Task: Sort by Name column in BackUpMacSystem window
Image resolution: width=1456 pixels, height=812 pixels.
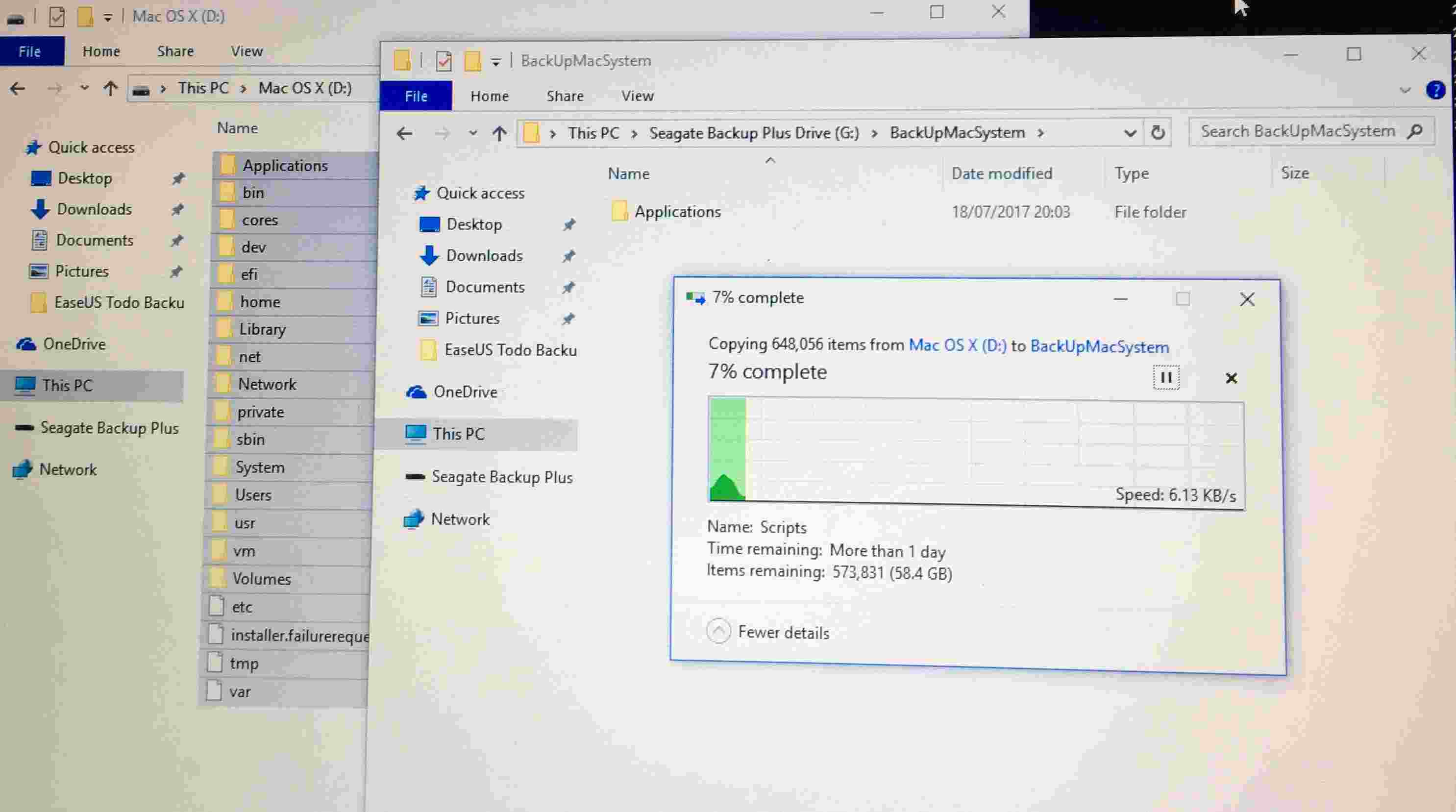Action: coord(629,173)
